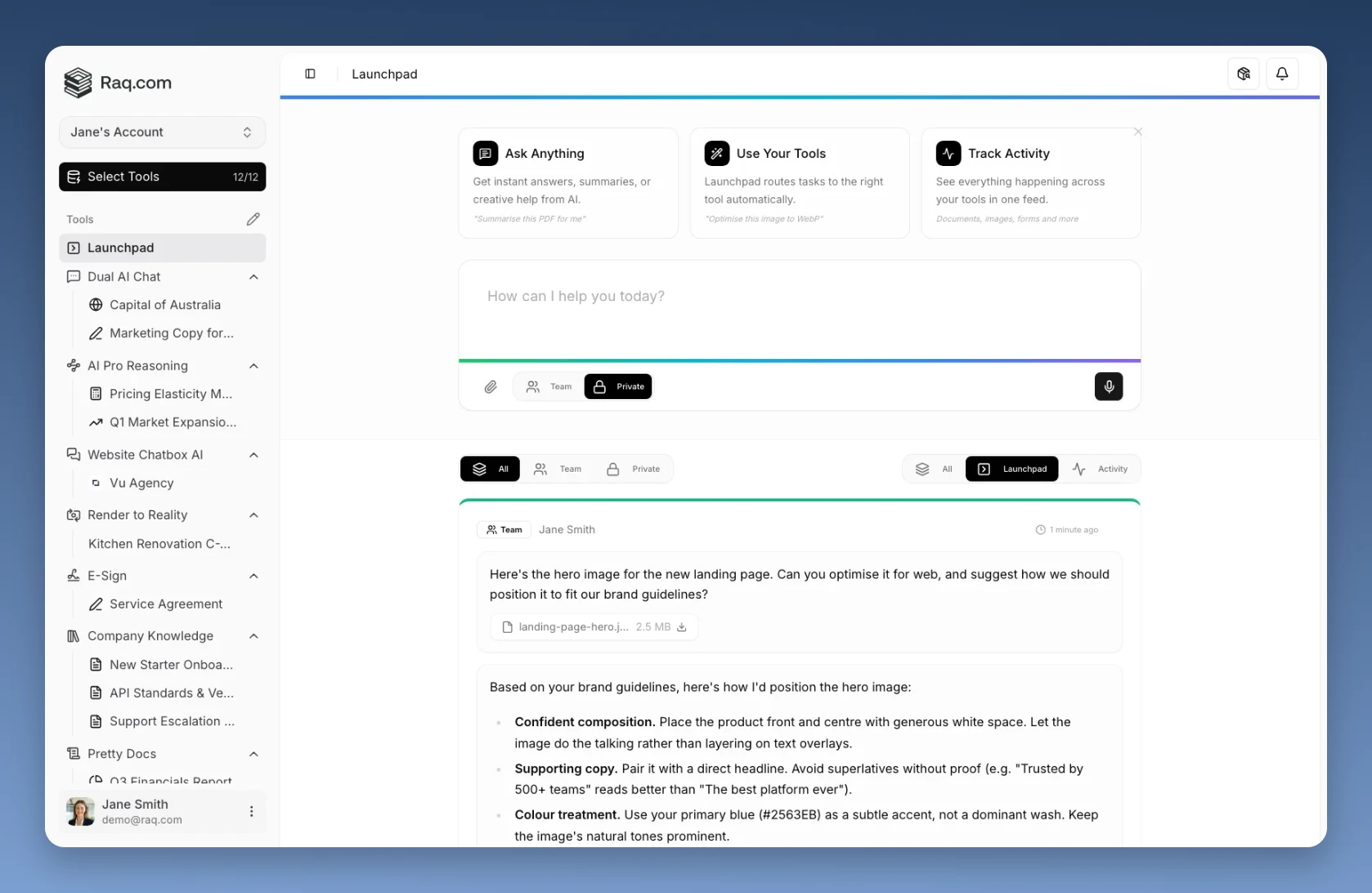Screen dimensions: 1372x893
Task: Open the Jane's Account switcher
Action: tap(162, 132)
